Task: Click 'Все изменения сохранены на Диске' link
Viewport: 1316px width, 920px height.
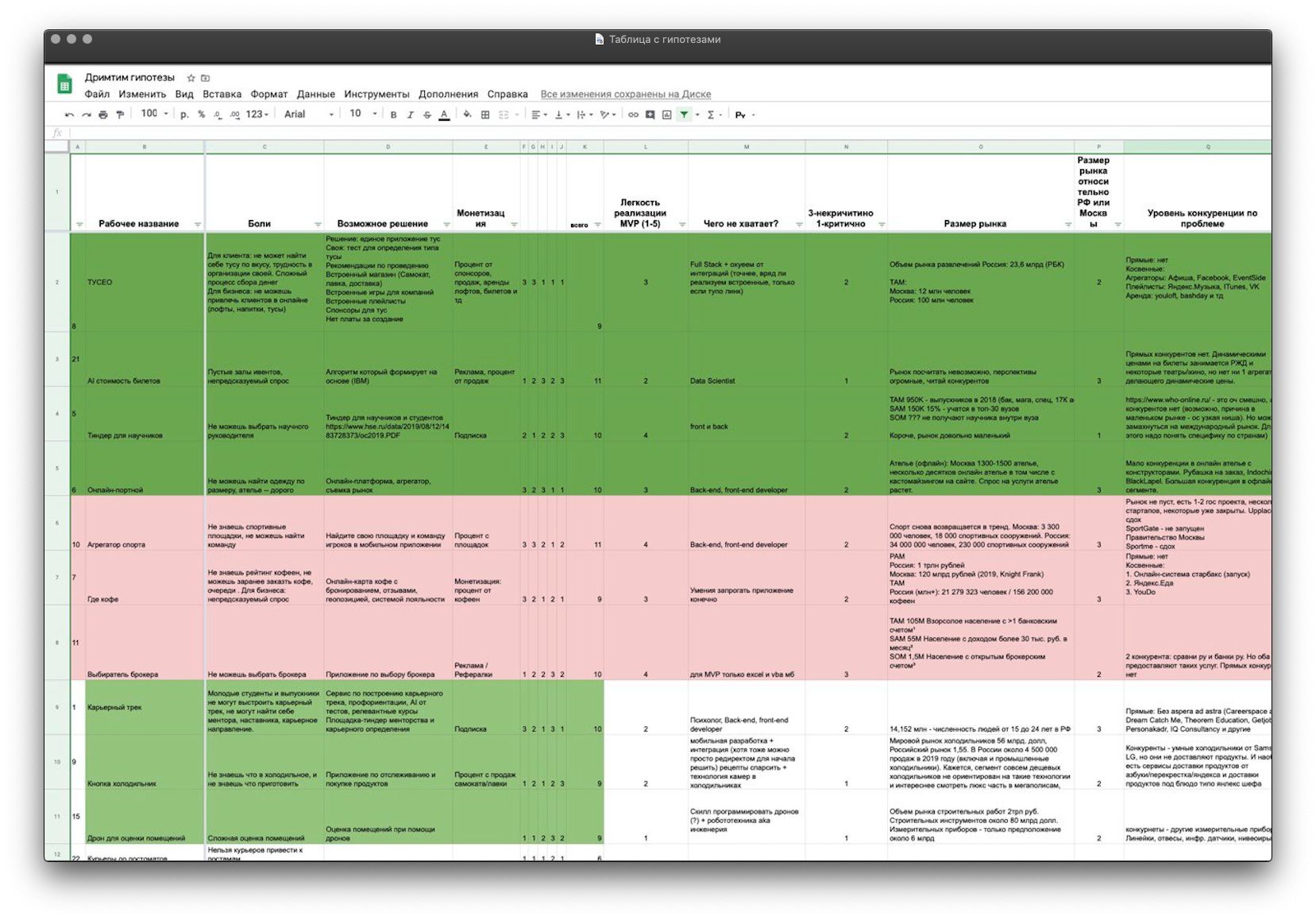Action: click(x=625, y=95)
